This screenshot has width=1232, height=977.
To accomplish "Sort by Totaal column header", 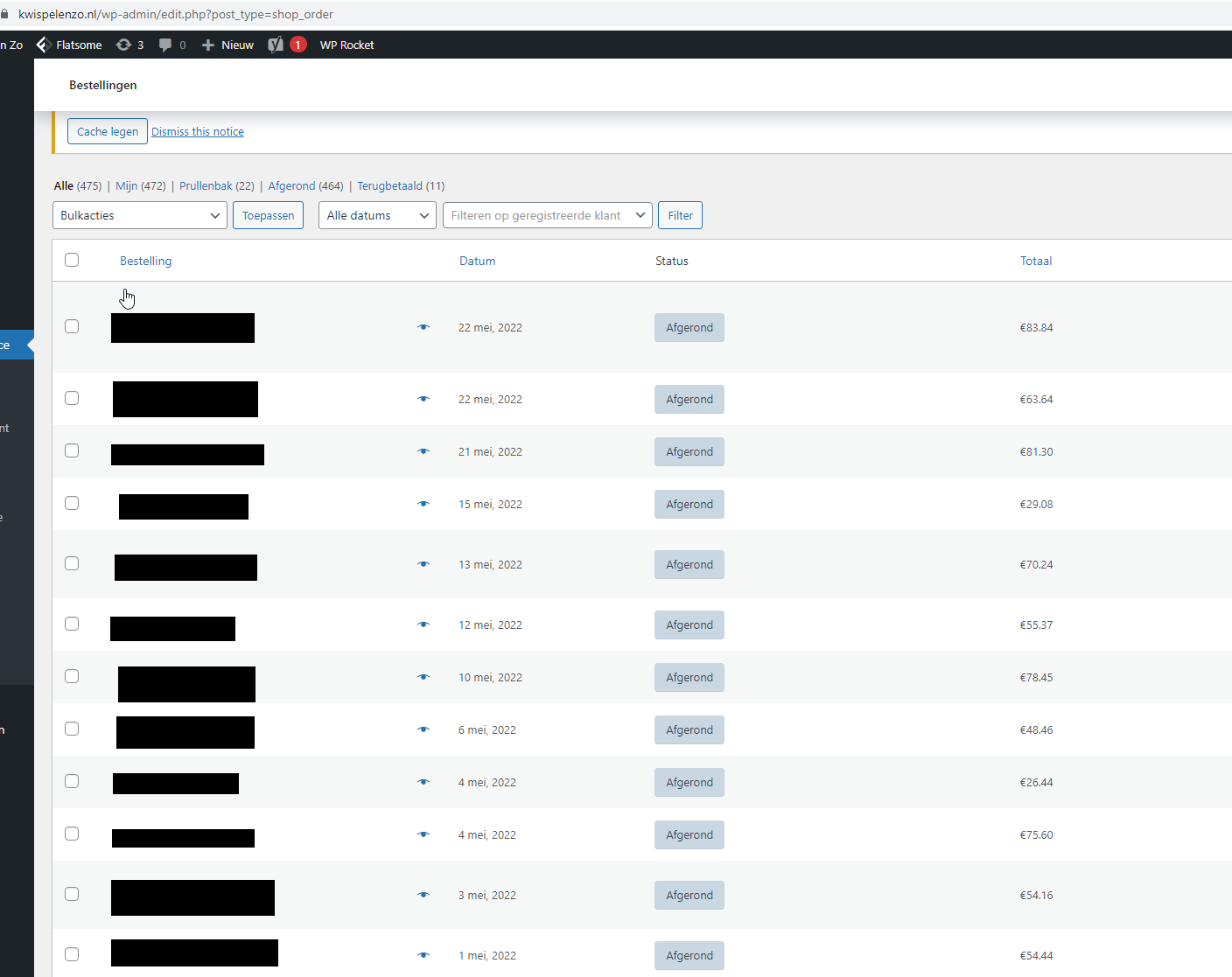I will click(x=1036, y=261).
